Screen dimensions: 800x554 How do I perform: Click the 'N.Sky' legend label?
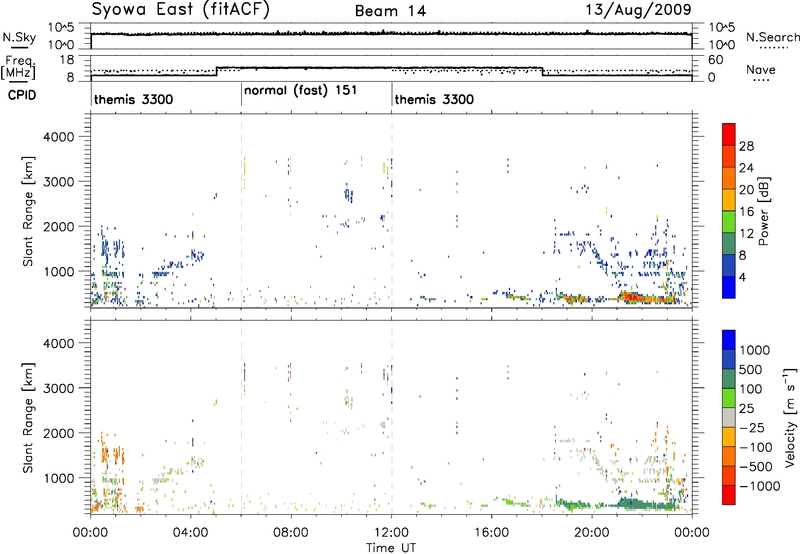pos(19,38)
